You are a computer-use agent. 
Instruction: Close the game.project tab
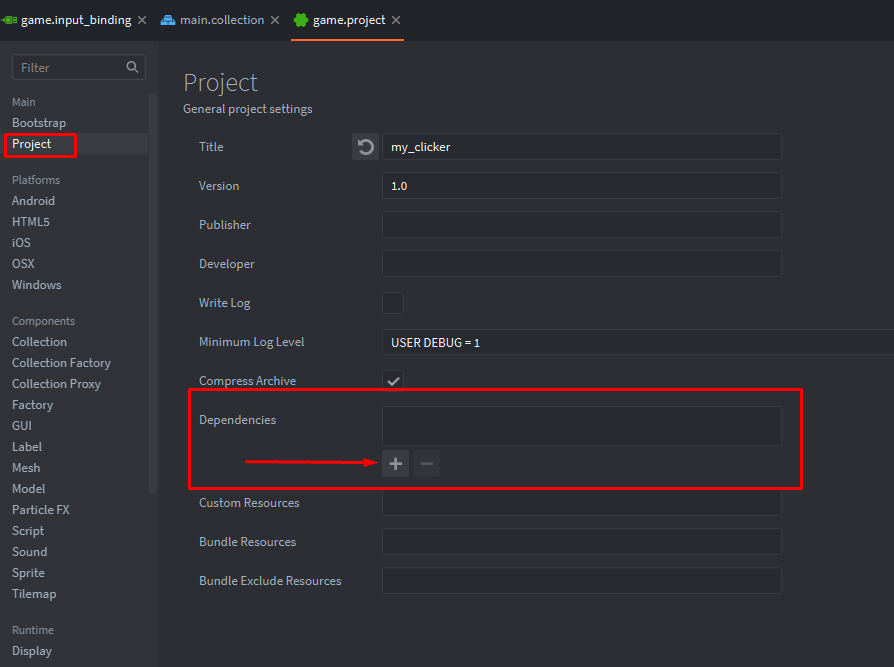[x=396, y=20]
